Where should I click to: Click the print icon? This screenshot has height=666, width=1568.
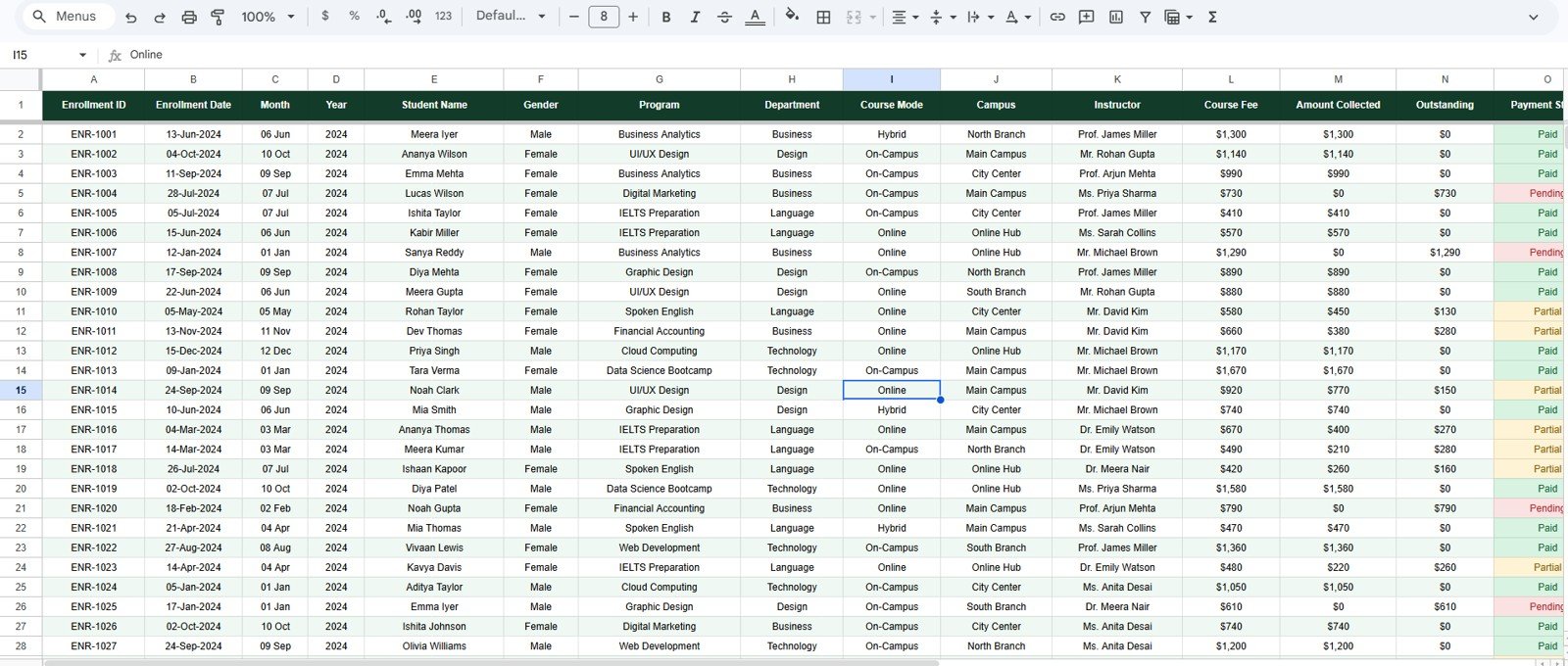point(189,17)
